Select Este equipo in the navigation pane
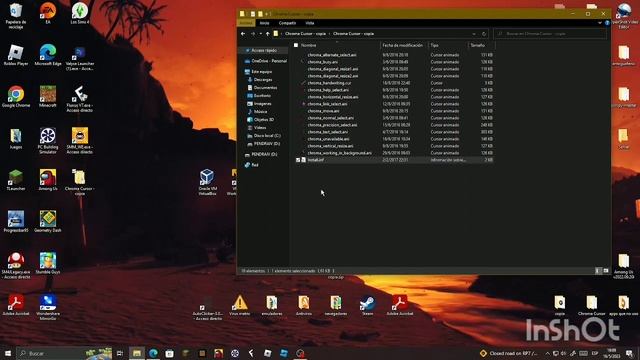The image size is (640, 360). pos(258,71)
